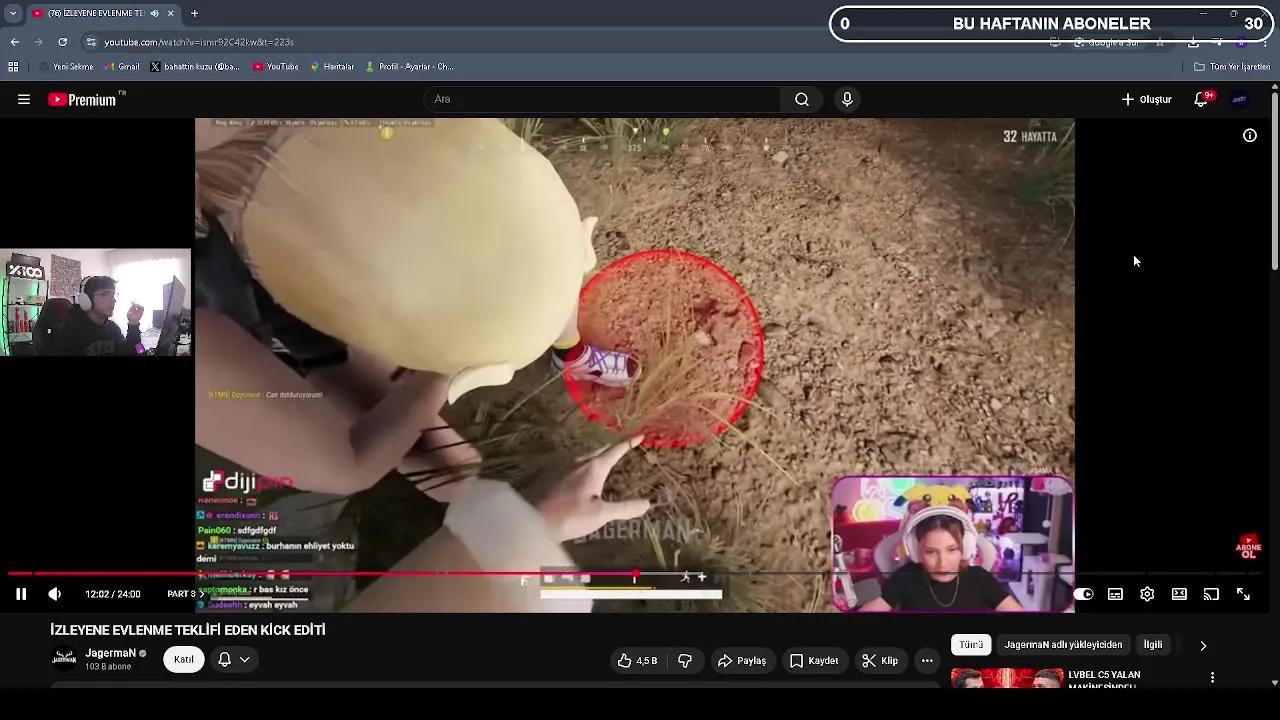Go forward in browser

39,42
